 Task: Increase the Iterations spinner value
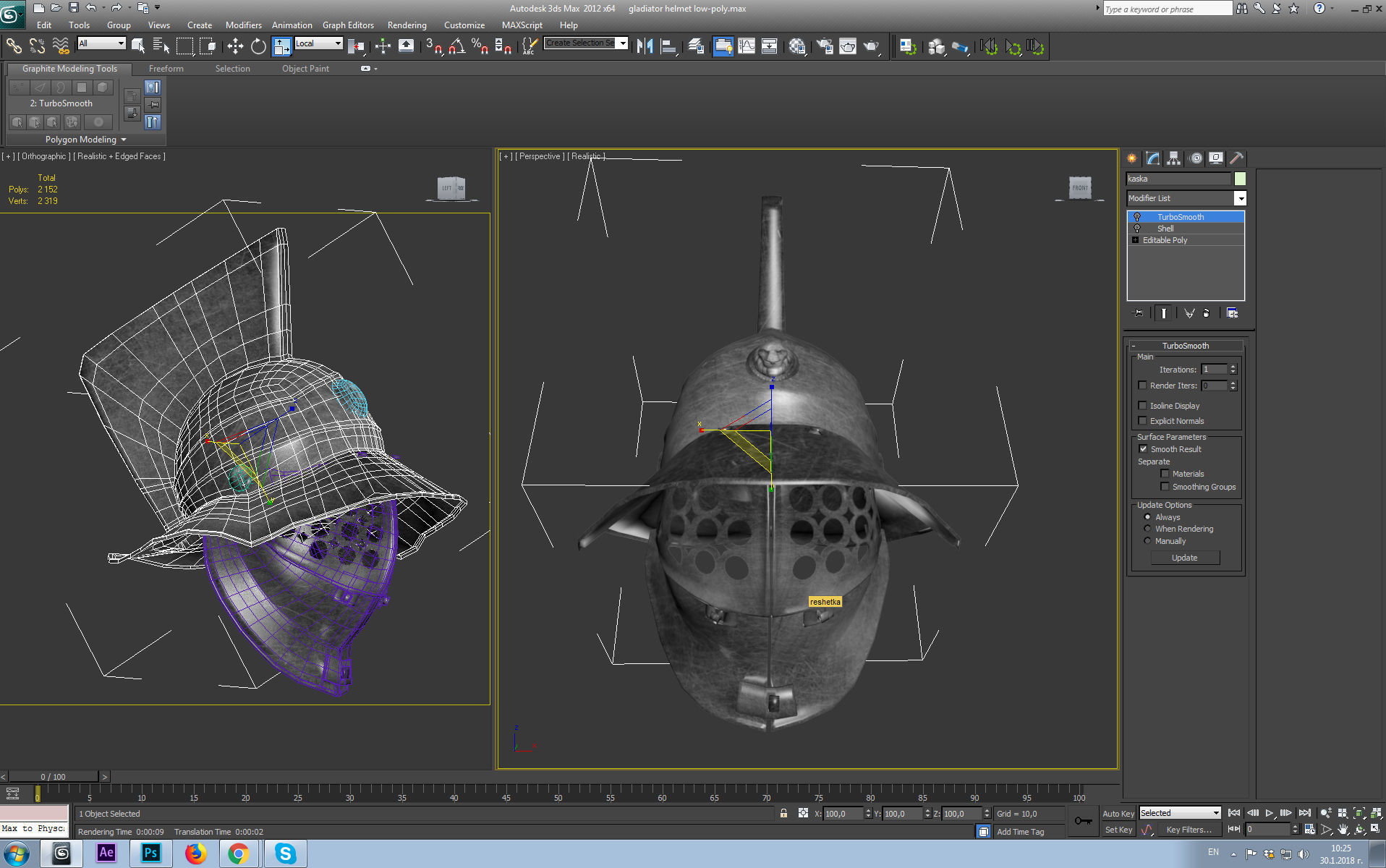coord(1233,367)
